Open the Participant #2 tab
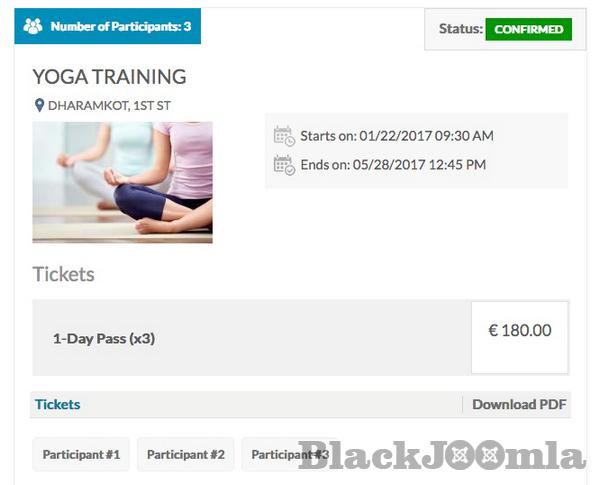Screen dimensions: 600x485 click(186, 454)
